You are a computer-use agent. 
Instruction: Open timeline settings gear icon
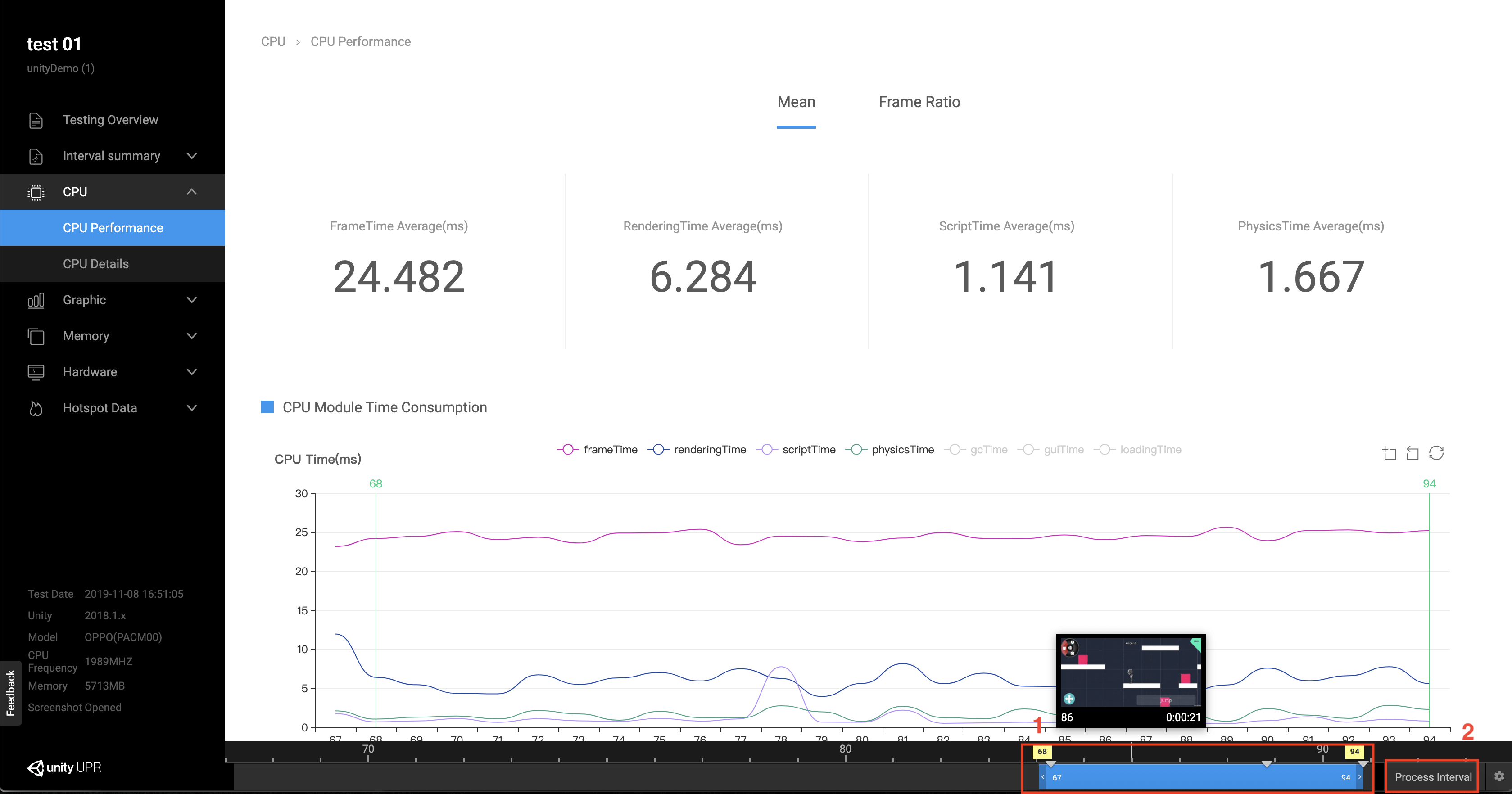(1499, 776)
